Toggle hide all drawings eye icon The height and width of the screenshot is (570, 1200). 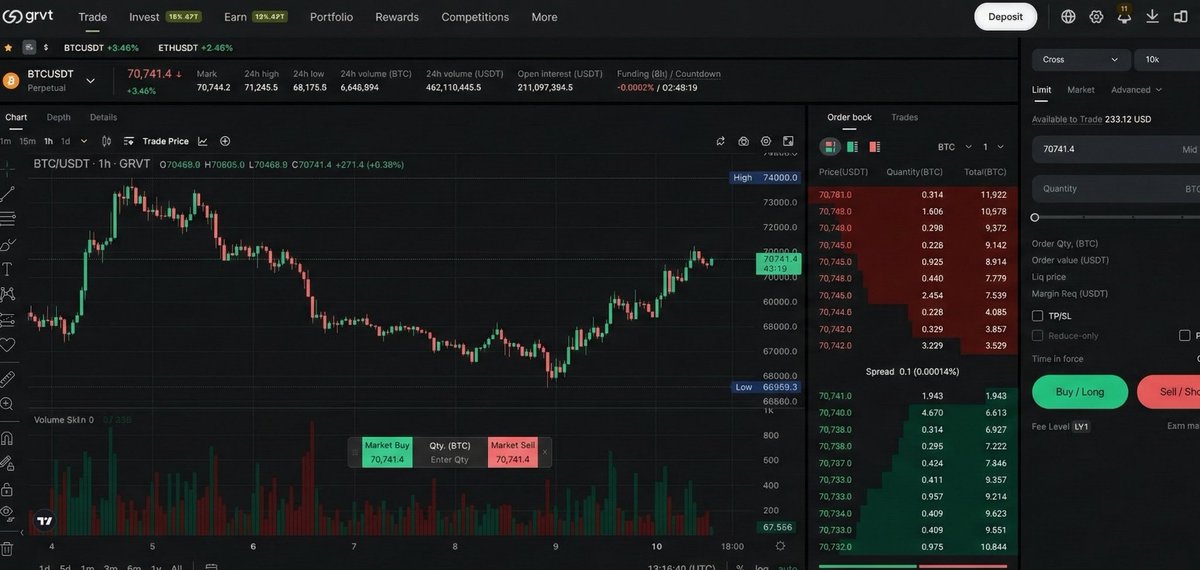(7, 514)
